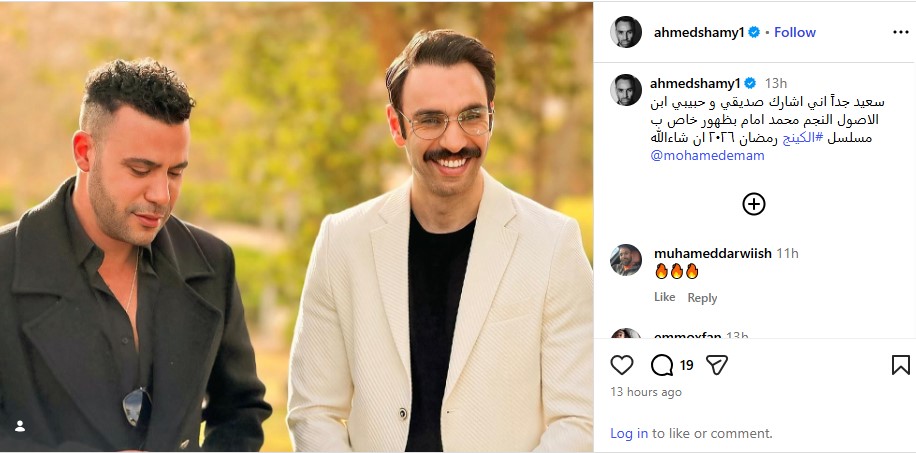Like the muhameddarwiish comment

click(x=664, y=297)
